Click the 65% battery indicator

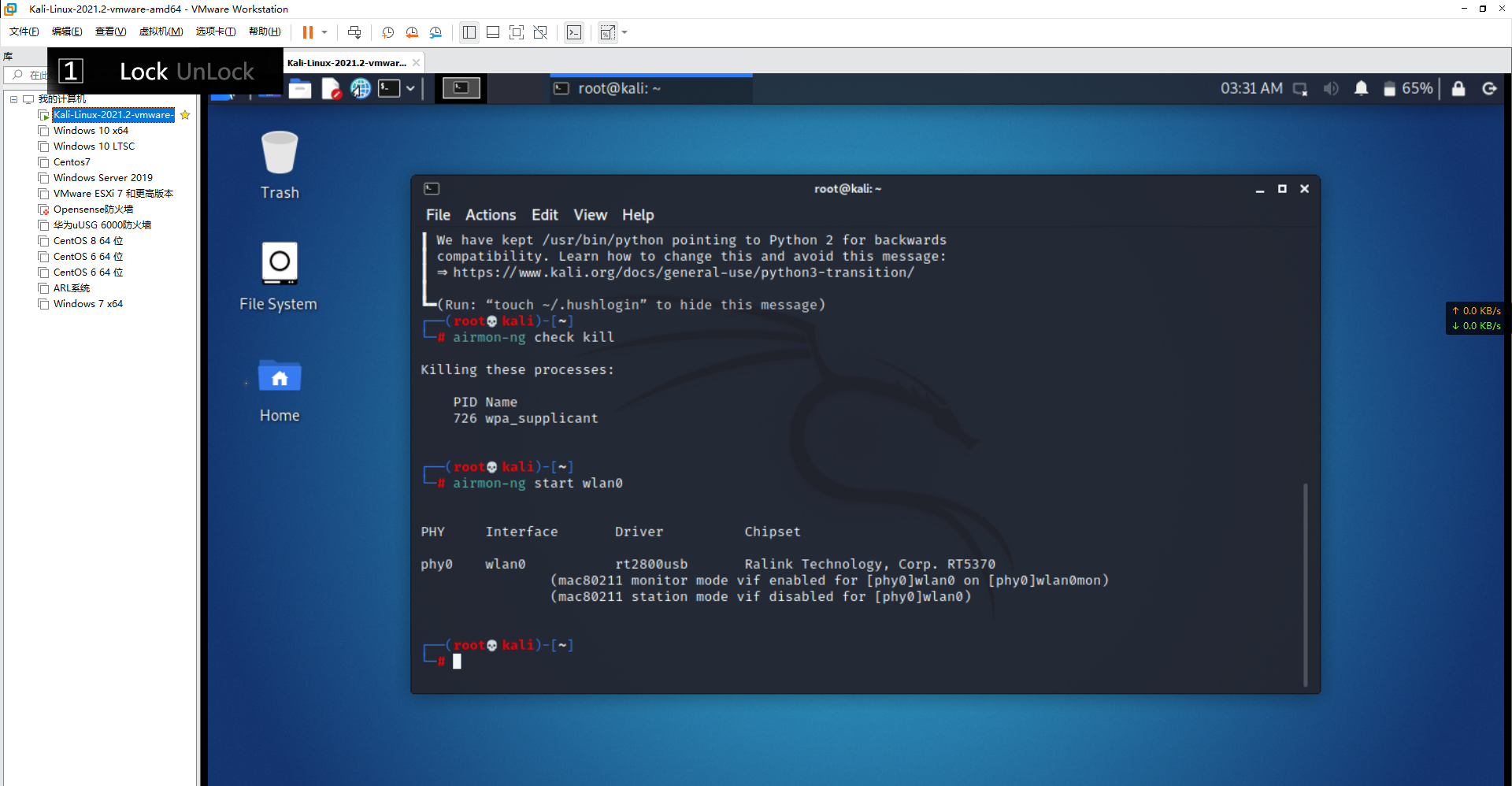[1408, 88]
